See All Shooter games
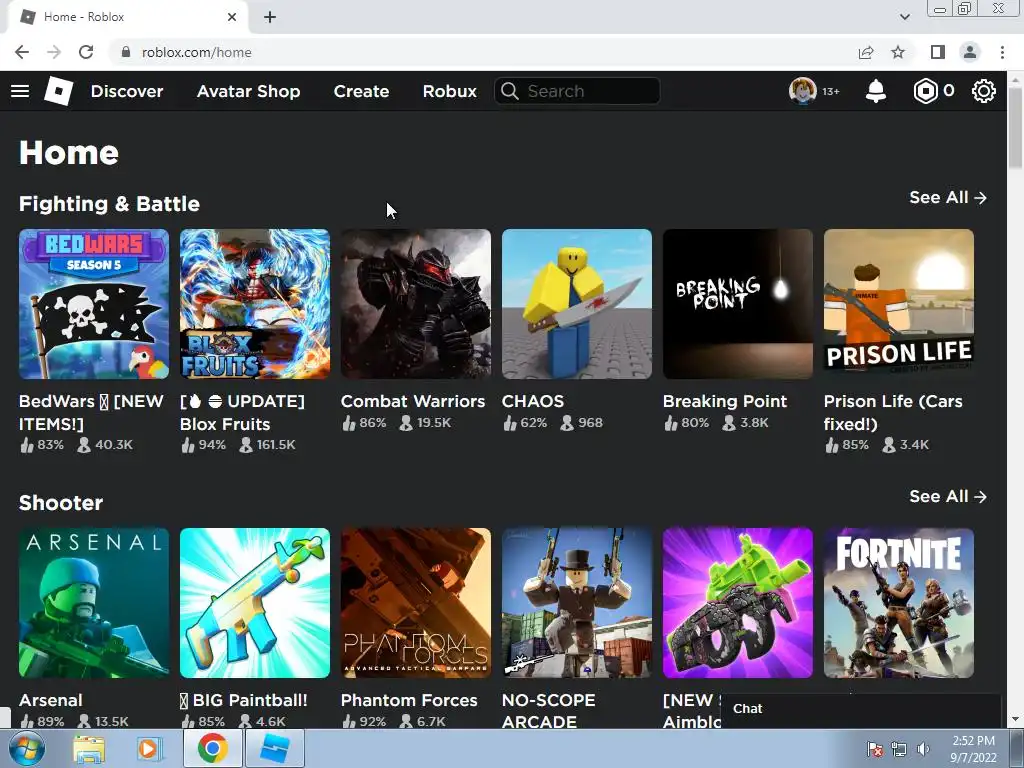This screenshot has width=1024, height=768. 948,496
